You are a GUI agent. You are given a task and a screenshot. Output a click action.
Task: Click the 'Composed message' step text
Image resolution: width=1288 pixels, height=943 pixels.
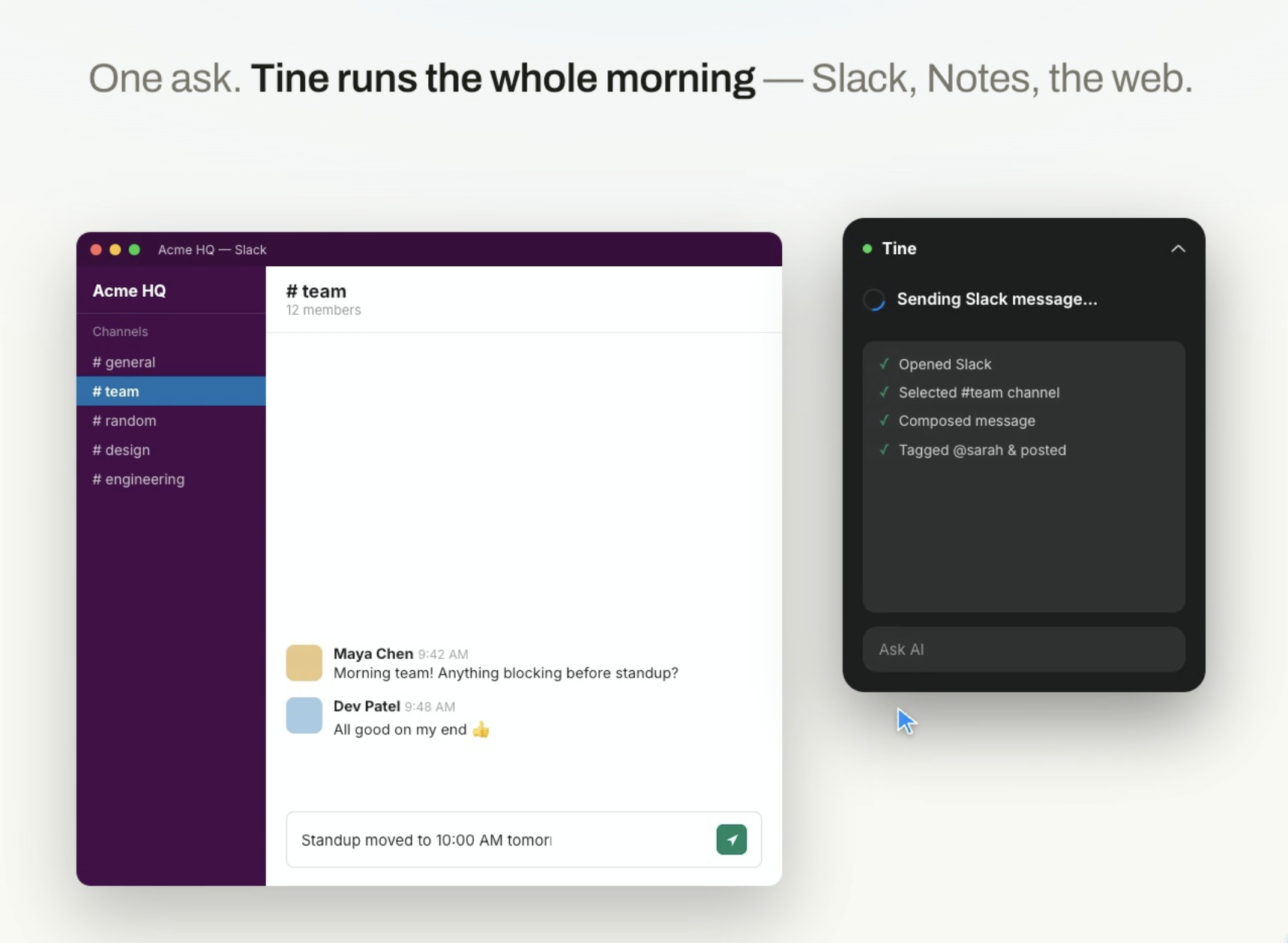click(966, 421)
